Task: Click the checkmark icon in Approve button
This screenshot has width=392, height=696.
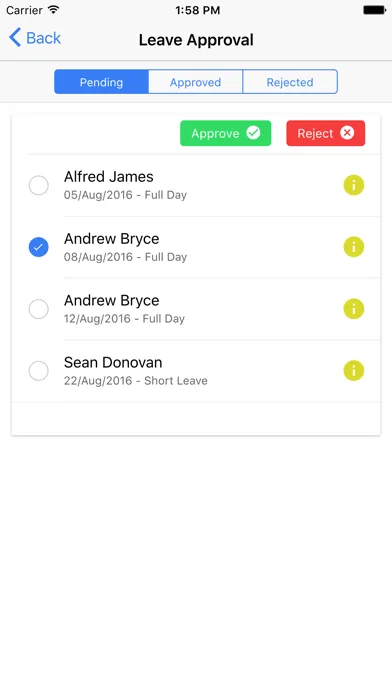Action: point(253,132)
